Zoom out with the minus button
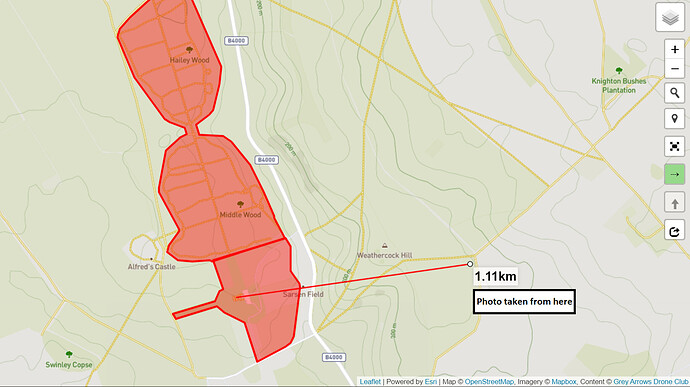Image resolution: width=690 pixels, height=387 pixels. 675,69
